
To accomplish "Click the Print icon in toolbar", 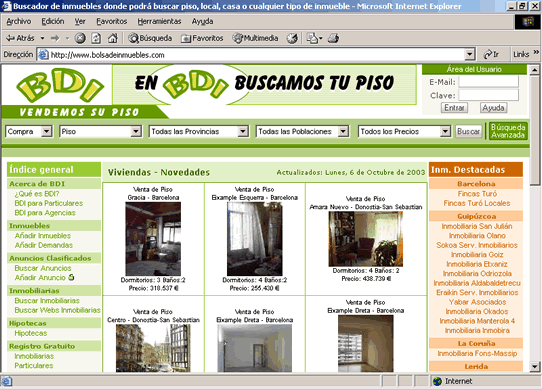I will (333, 38).
